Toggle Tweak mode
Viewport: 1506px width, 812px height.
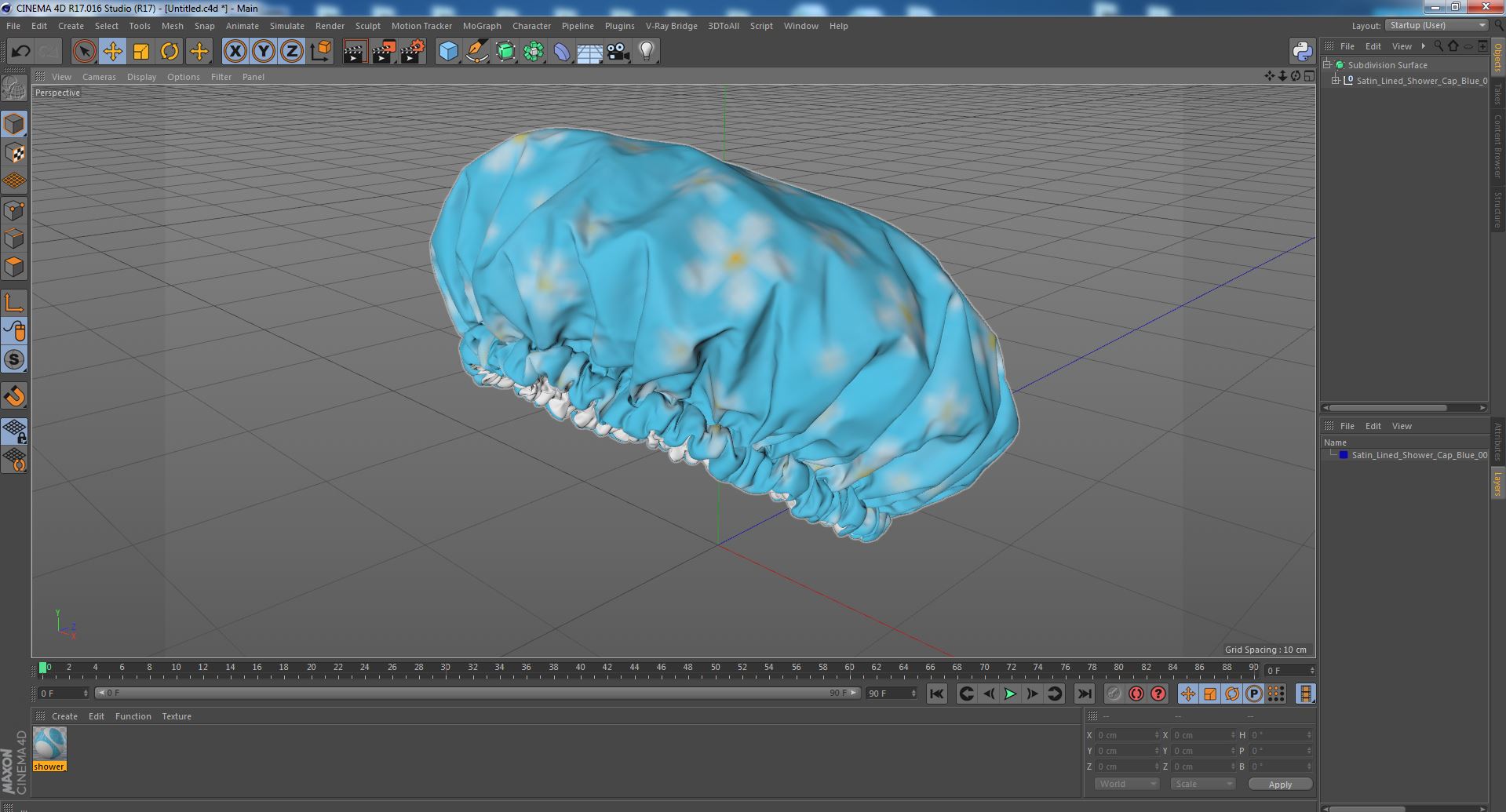14,331
